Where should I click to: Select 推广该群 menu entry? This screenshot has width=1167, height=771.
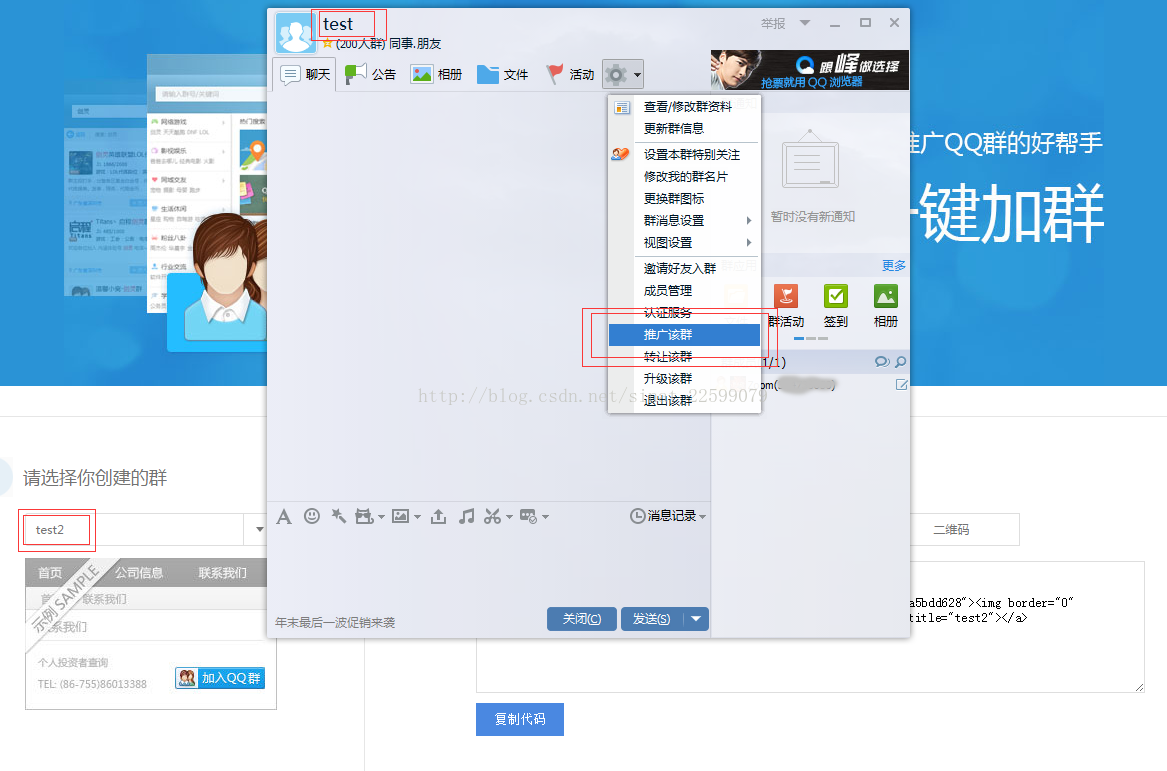(684, 335)
